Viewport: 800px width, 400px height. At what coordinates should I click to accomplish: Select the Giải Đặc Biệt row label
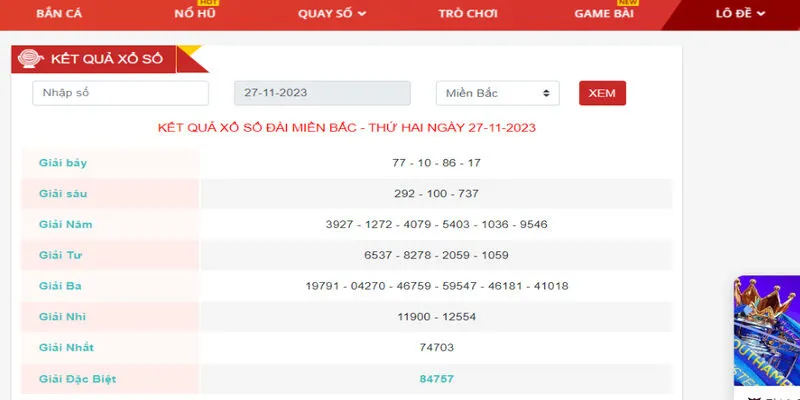(x=79, y=378)
